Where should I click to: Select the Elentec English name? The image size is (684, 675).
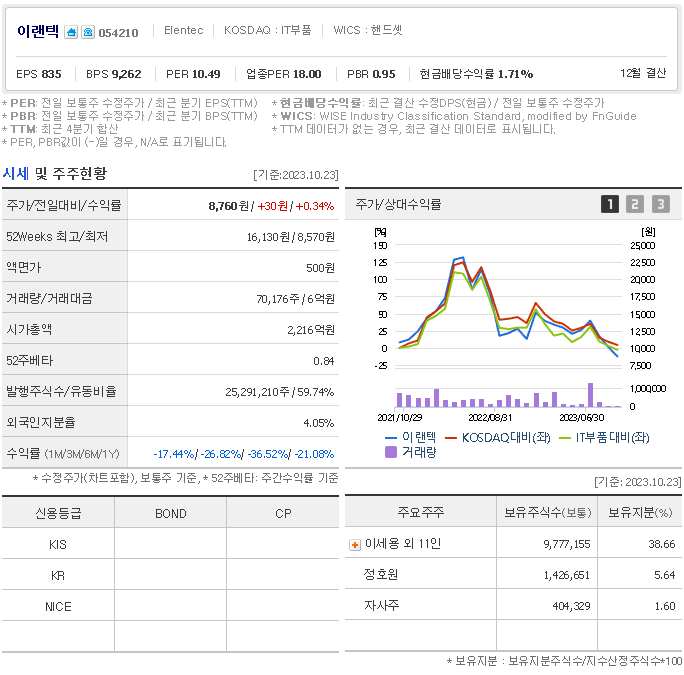[184, 30]
